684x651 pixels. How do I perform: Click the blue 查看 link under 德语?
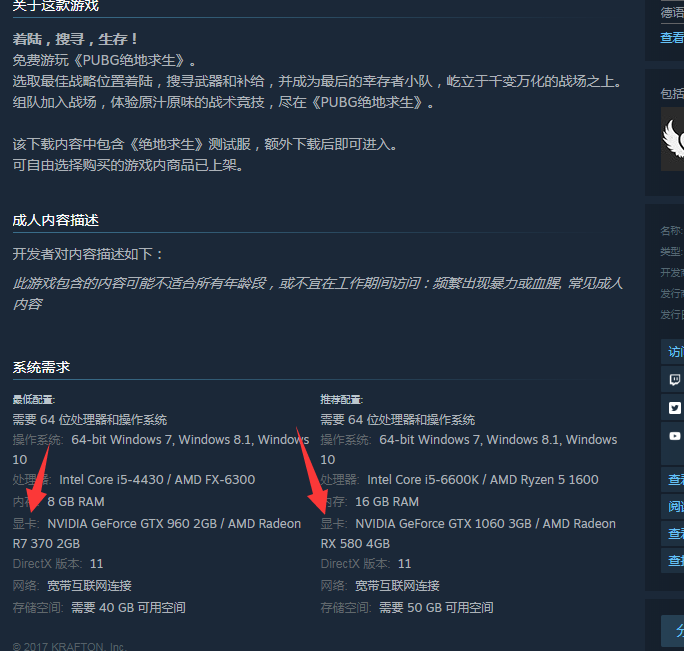pyautogui.click(x=672, y=38)
